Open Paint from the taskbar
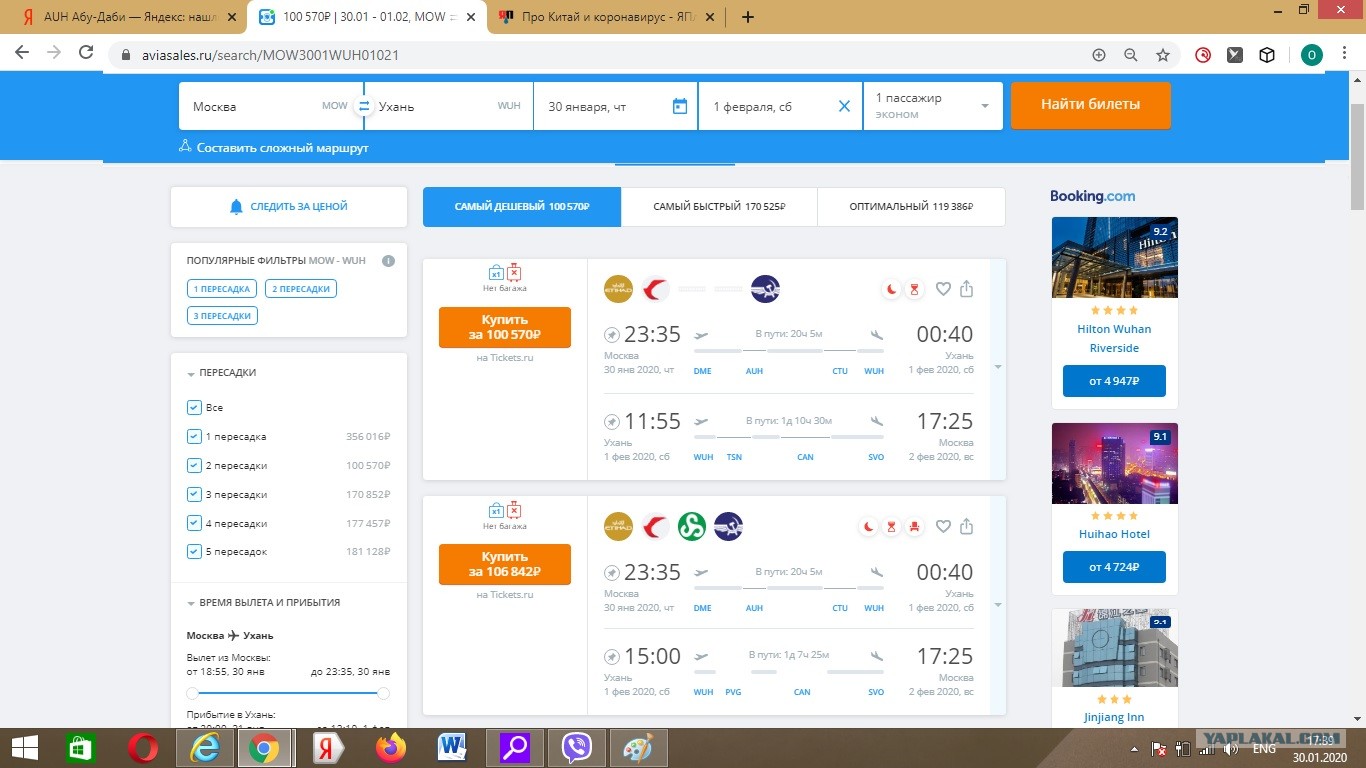The image size is (1366, 768). coord(637,748)
